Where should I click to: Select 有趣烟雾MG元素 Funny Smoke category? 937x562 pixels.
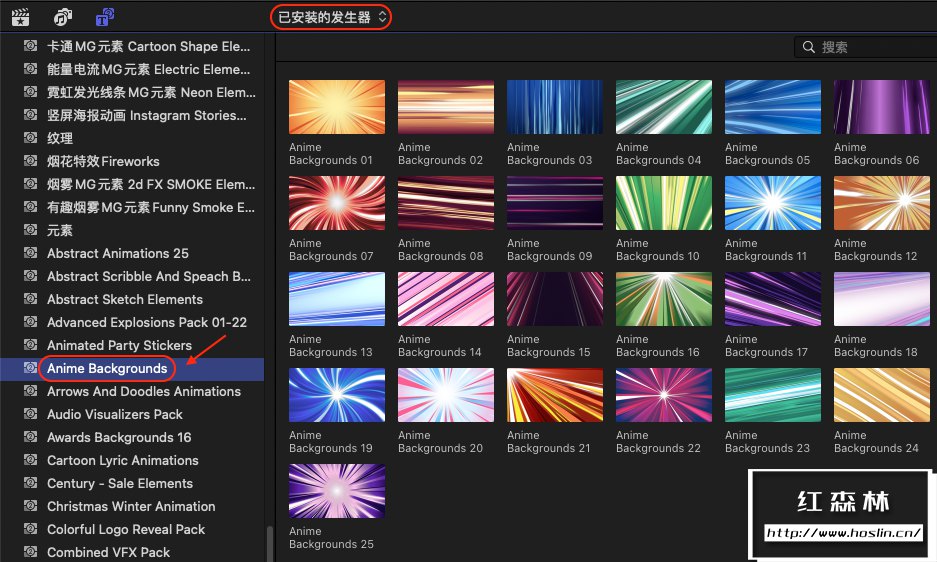tap(132, 207)
